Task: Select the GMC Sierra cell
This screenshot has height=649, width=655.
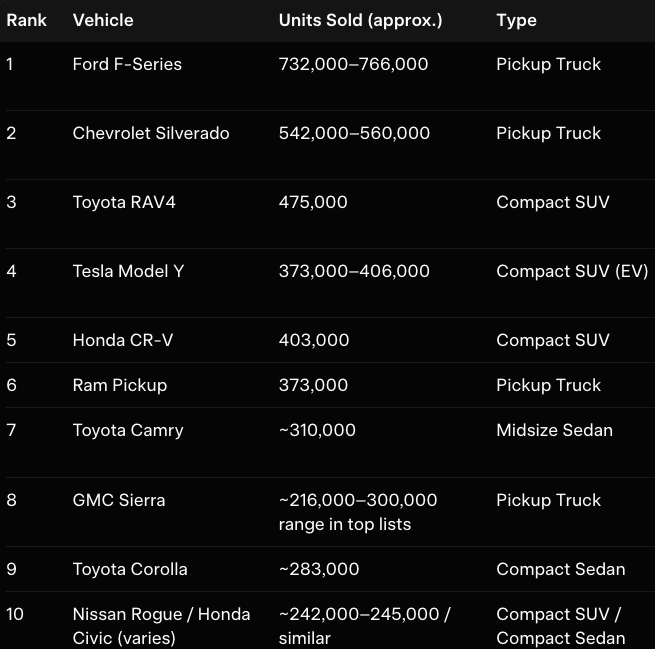Action: tap(119, 500)
